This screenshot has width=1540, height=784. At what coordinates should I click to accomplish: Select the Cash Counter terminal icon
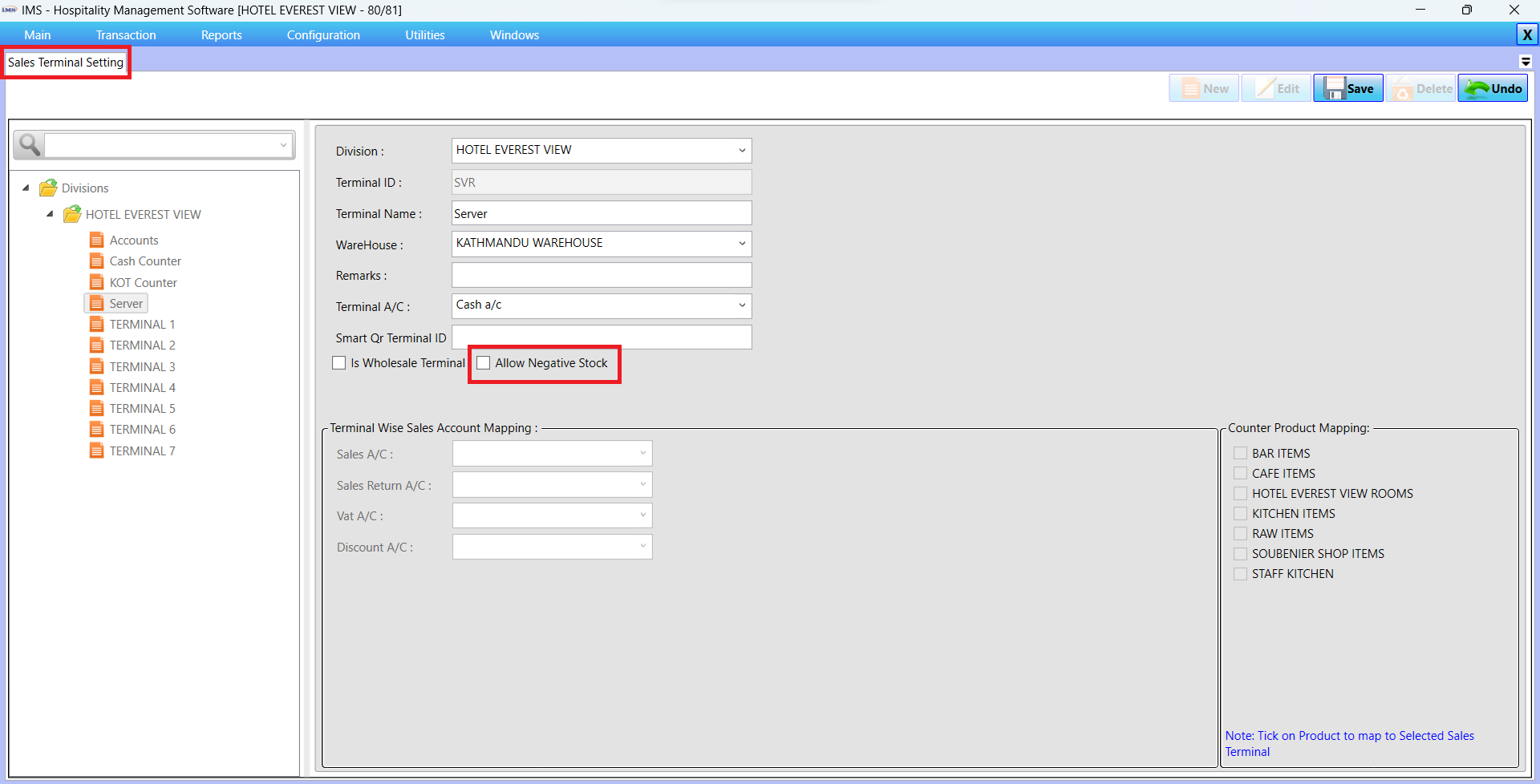click(97, 261)
